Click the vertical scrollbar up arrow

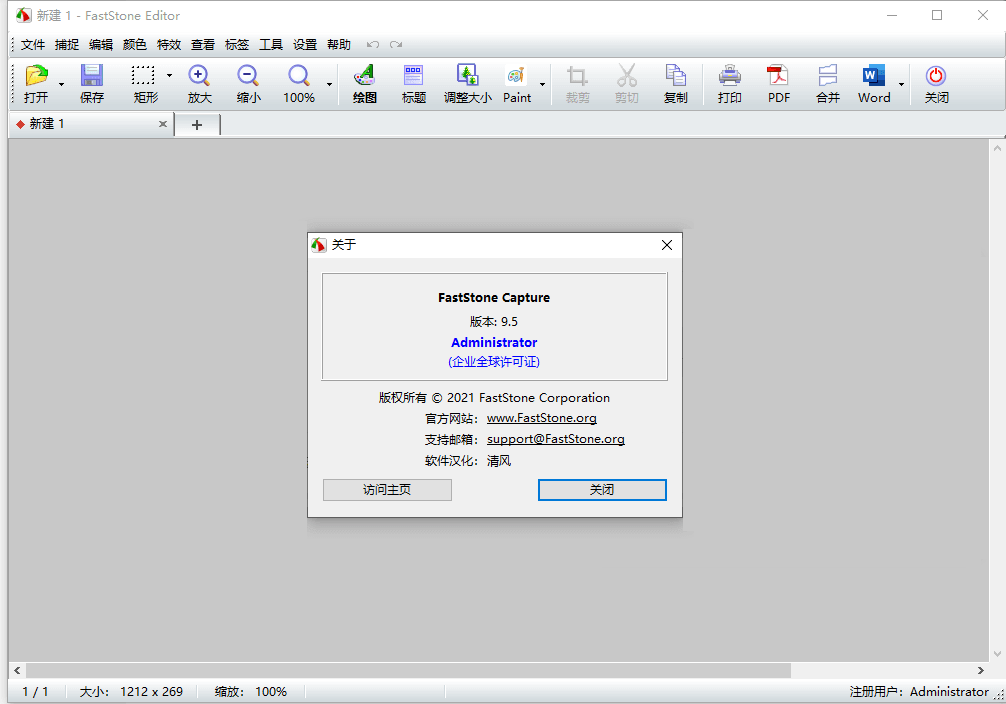coord(997,148)
